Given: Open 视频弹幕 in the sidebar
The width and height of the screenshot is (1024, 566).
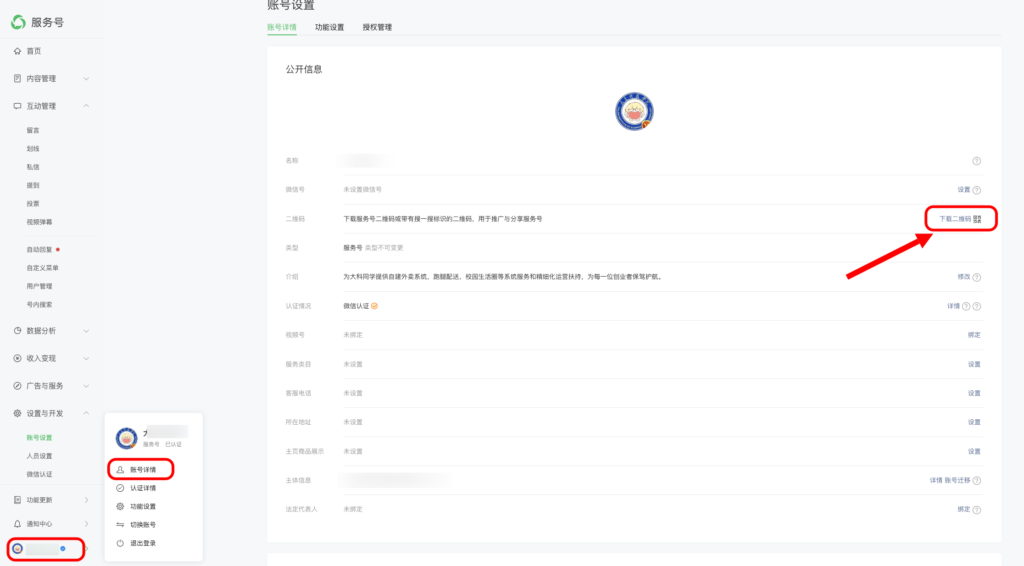Looking at the screenshot, I should coord(39,222).
